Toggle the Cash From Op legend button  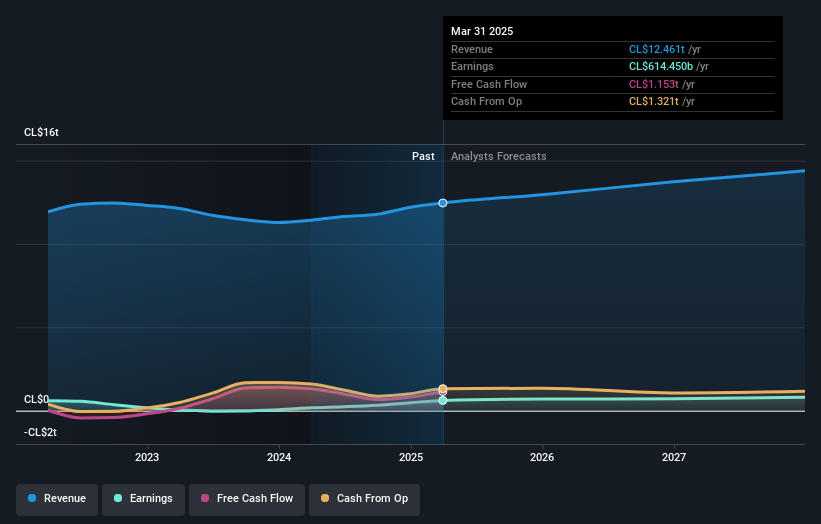(364, 499)
